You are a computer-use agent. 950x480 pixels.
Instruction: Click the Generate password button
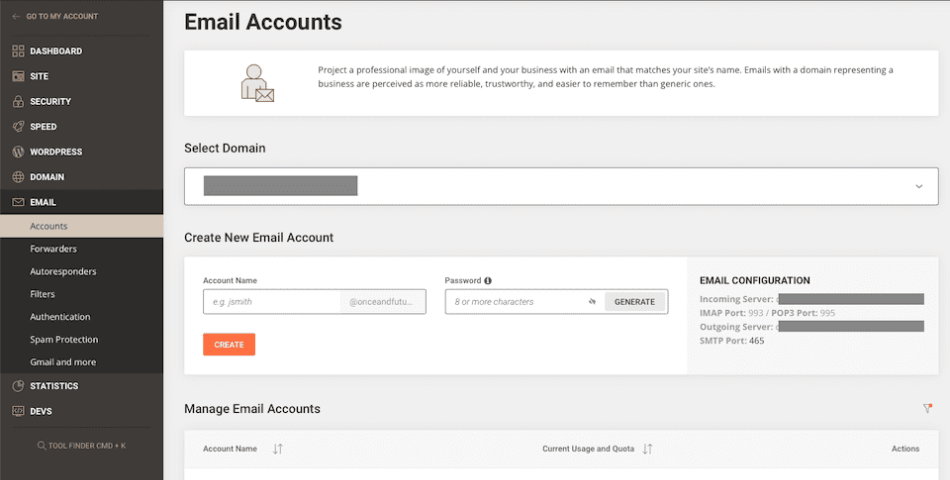[634, 301]
